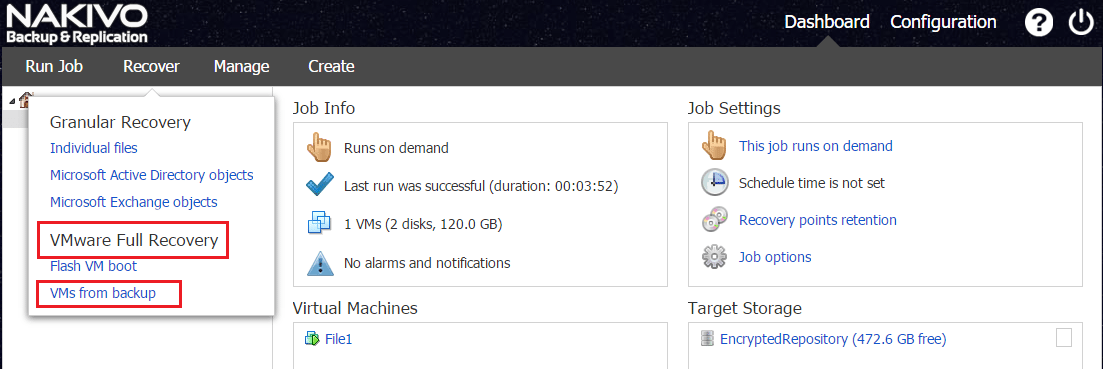Viewport: 1103px width, 369px height.
Task: Click the EncryptedRepository storage icon
Action: pos(707,339)
